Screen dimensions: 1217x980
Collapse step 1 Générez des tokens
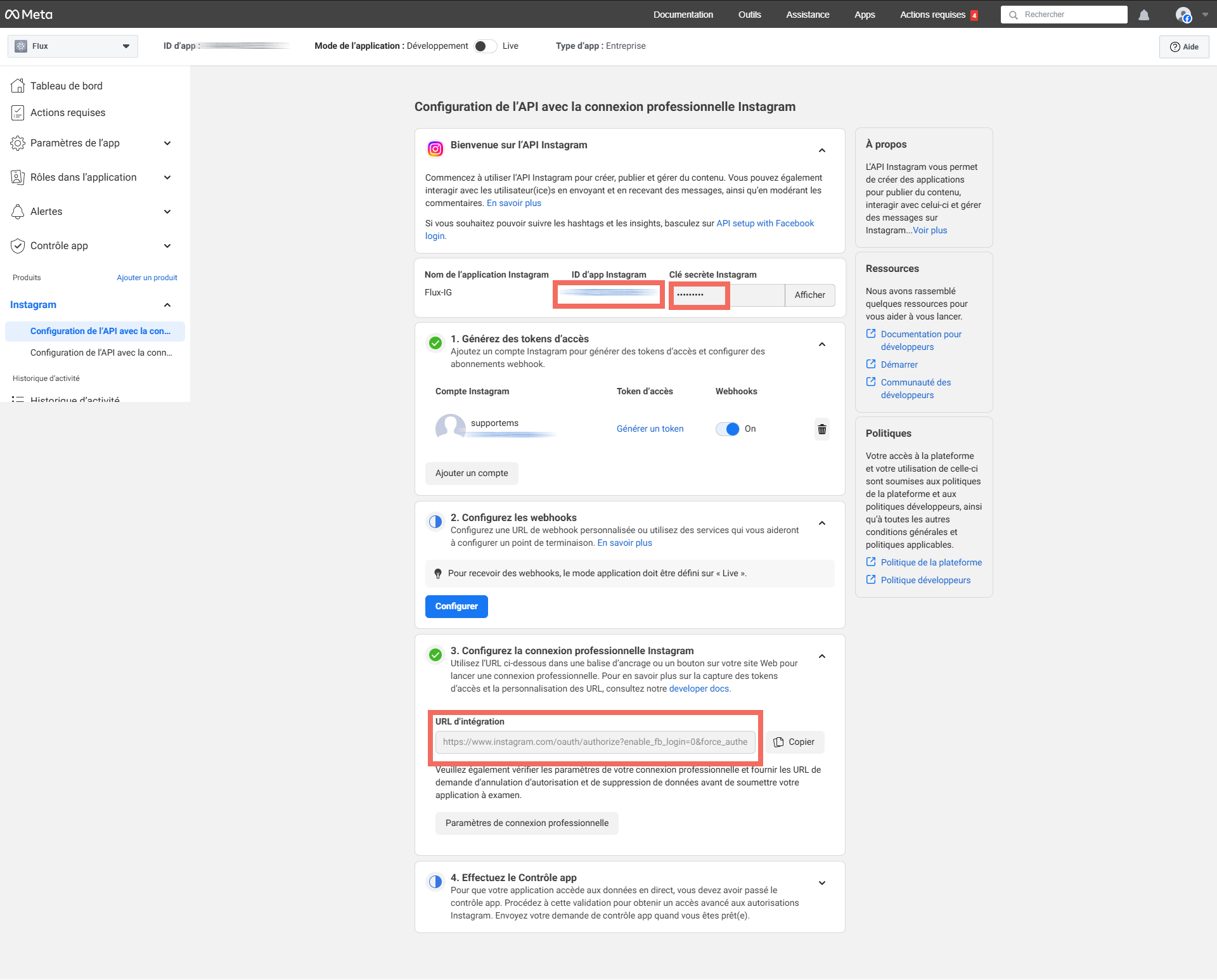822,344
